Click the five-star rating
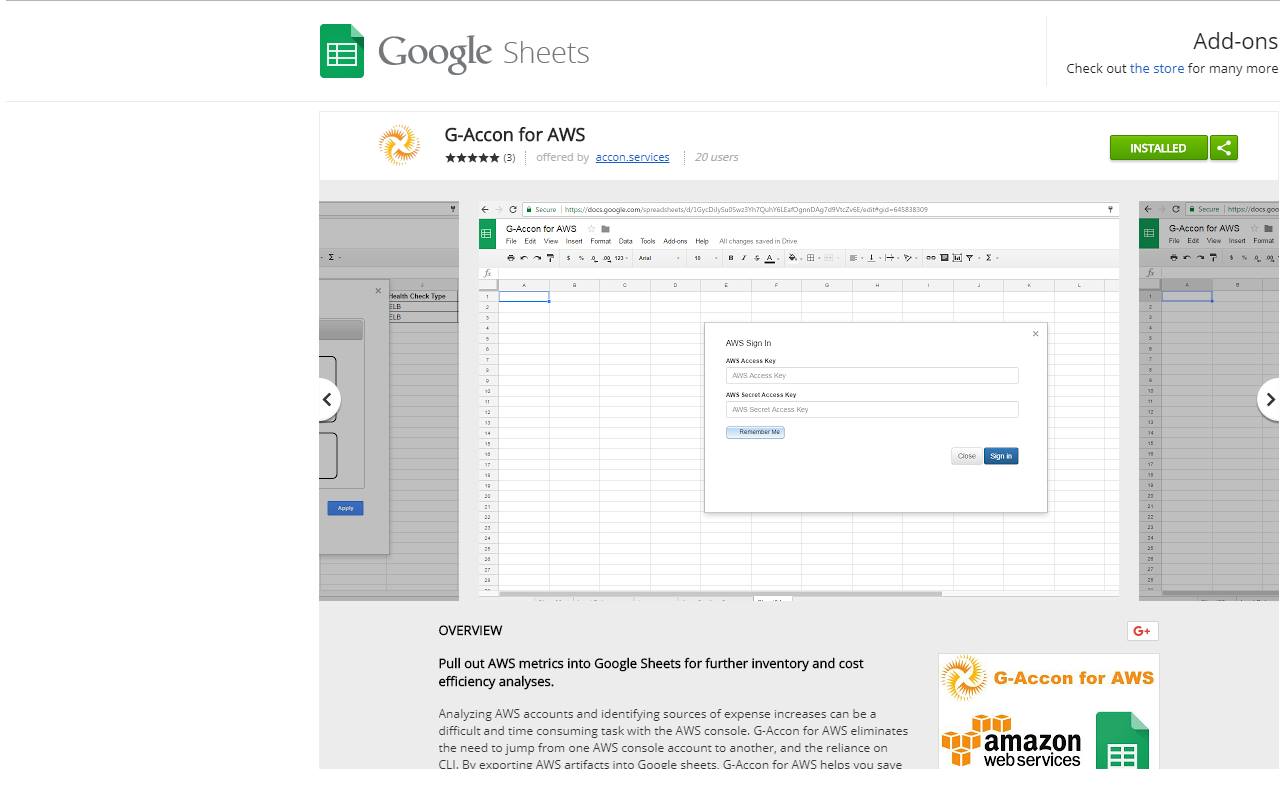 pos(472,158)
